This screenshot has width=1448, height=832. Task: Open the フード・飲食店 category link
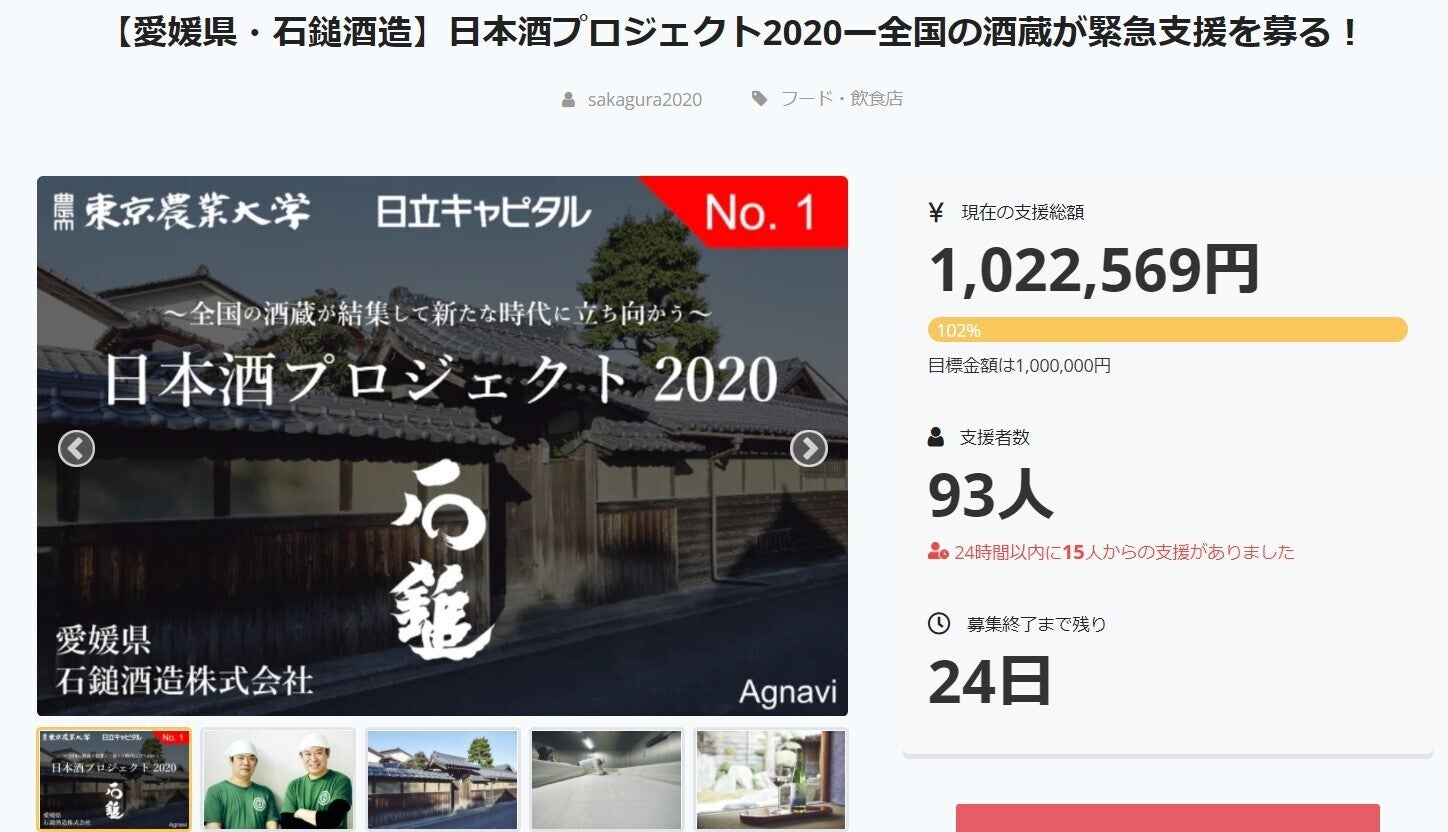pyautogui.click(x=841, y=99)
